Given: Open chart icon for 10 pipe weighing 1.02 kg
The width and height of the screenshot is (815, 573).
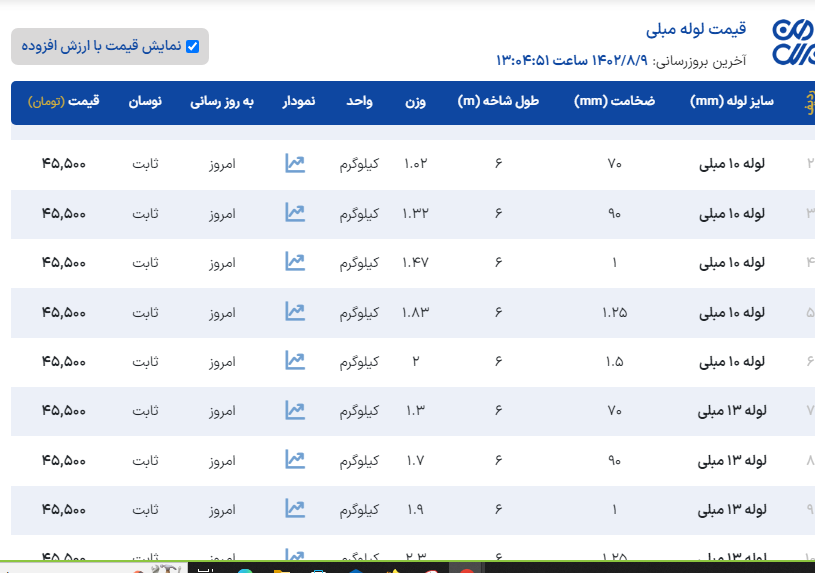Looking at the screenshot, I should pyautogui.click(x=294, y=163).
